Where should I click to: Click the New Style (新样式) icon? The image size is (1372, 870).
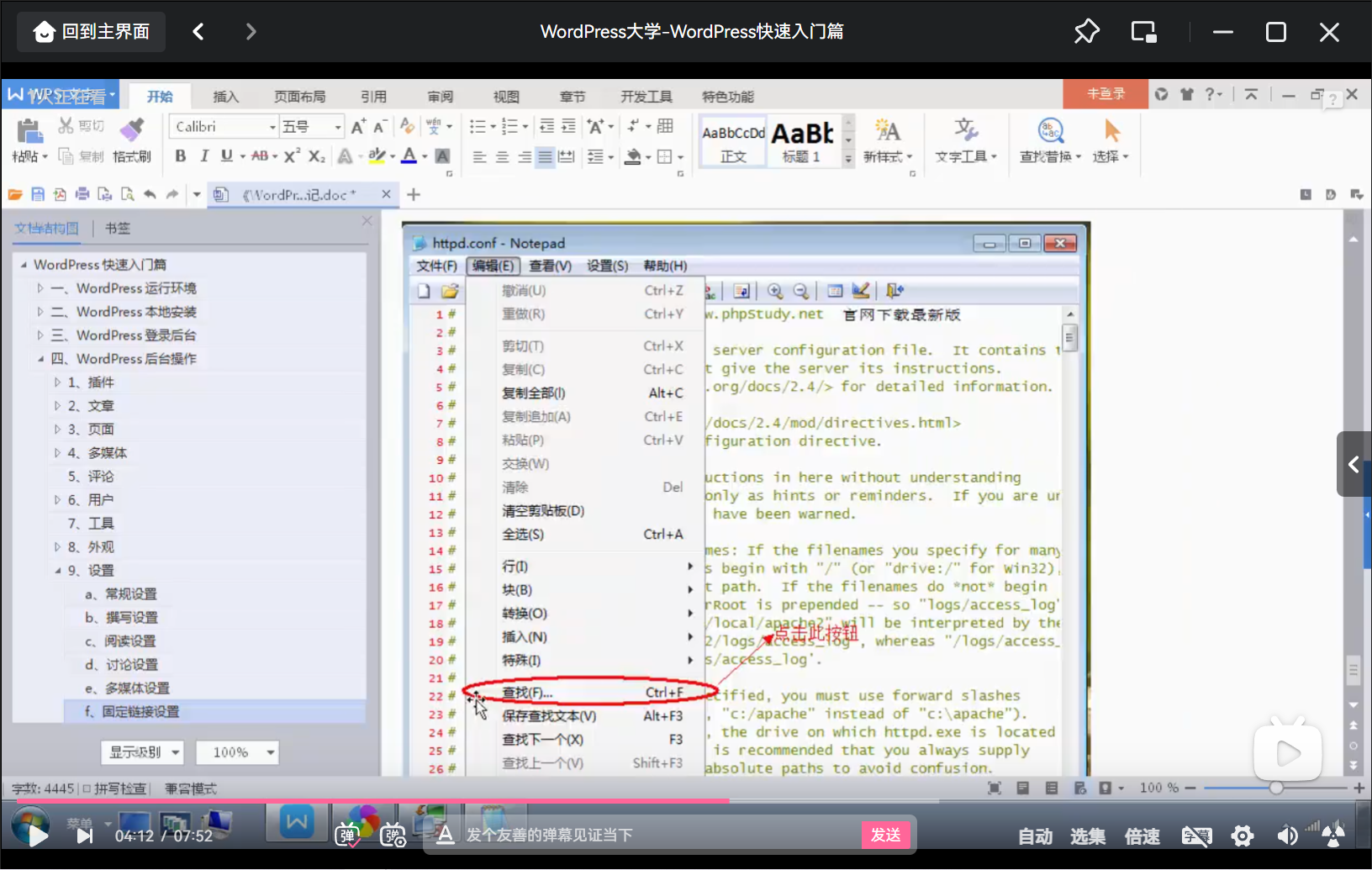pyautogui.click(x=887, y=131)
